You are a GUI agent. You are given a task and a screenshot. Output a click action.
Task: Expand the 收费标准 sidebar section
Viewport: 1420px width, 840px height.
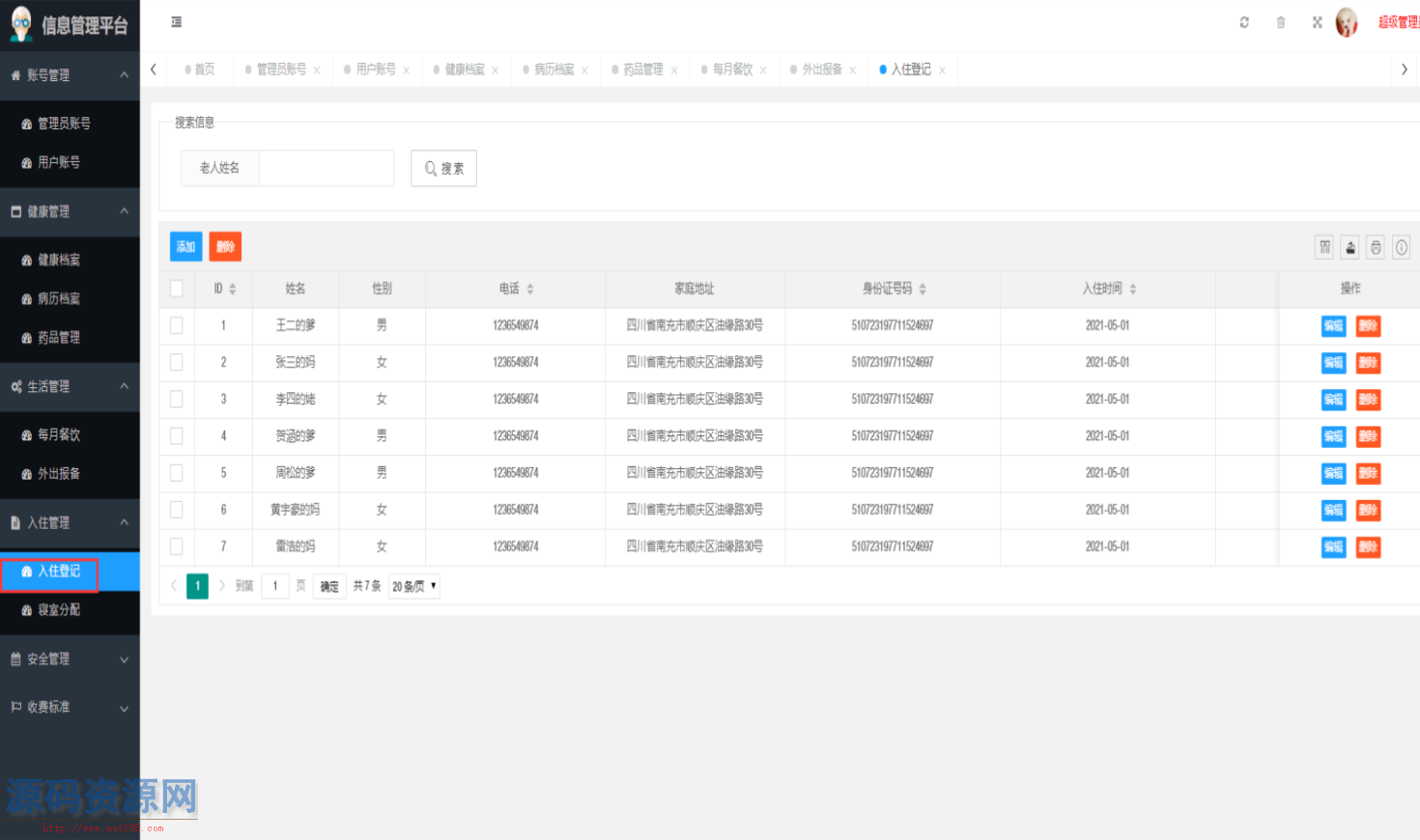tap(70, 707)
